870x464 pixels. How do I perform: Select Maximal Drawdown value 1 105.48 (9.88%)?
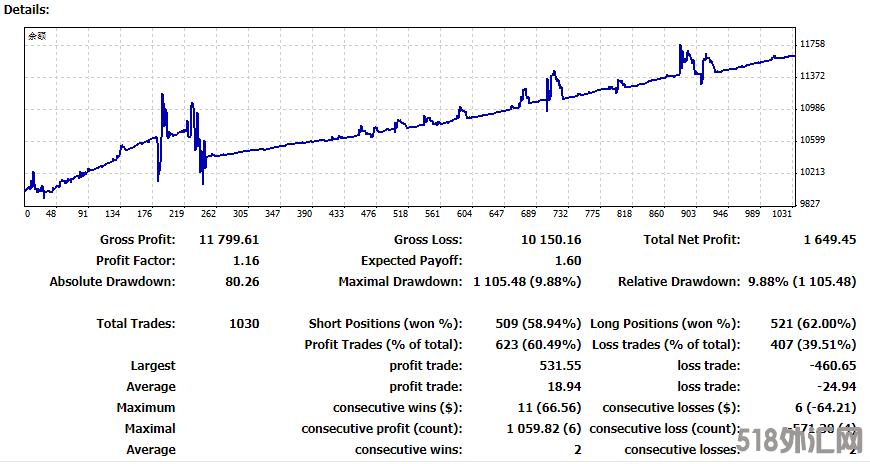(x=527, y=282)
